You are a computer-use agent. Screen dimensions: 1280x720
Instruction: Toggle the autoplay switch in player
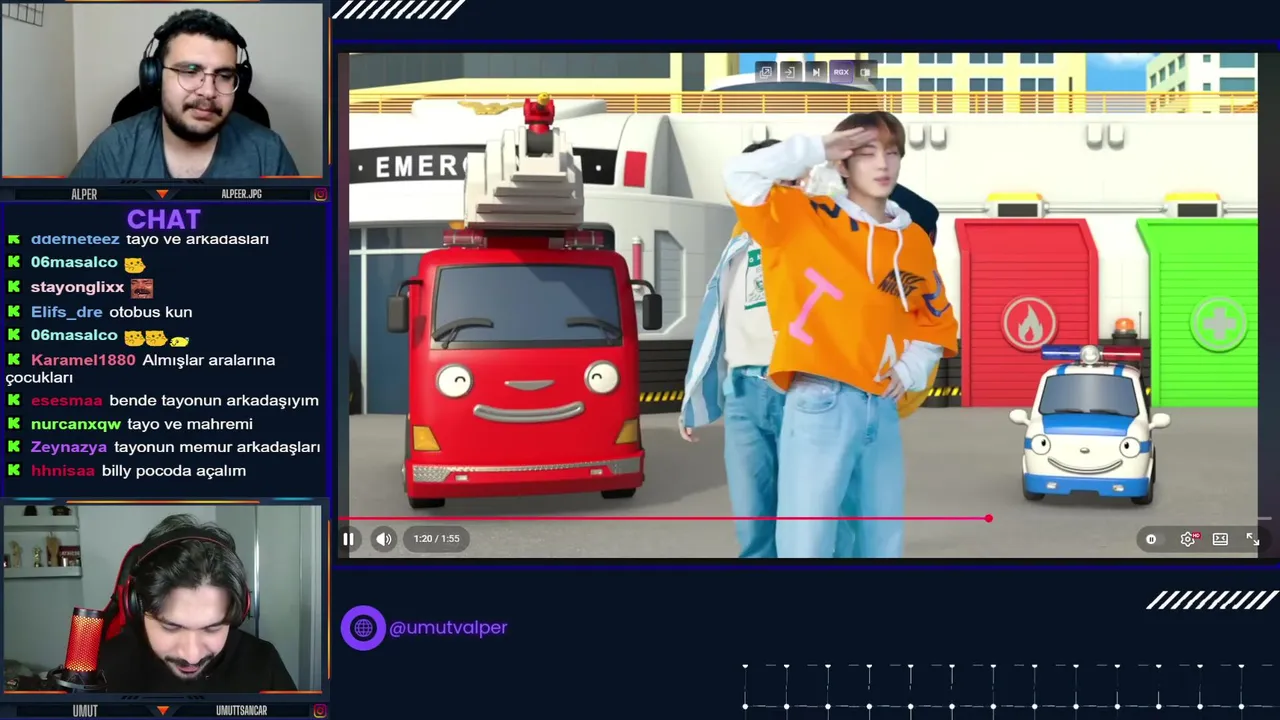(x=1151, y=539)
